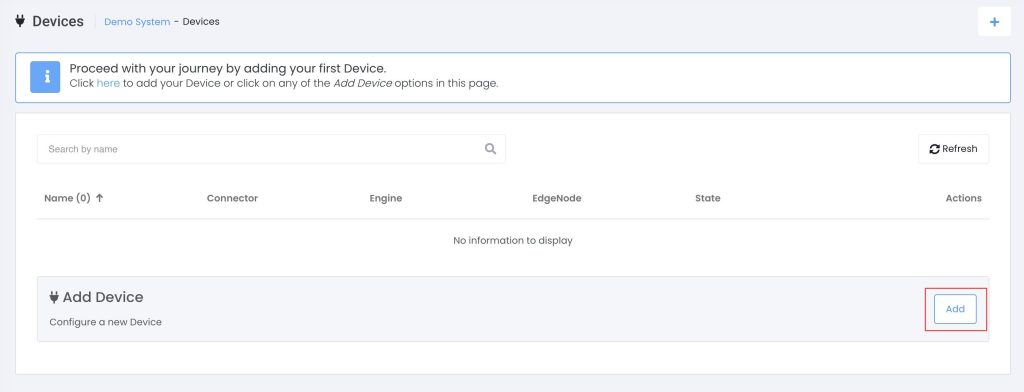
Task: Click the Engine column header
Action: coord(386,198)
